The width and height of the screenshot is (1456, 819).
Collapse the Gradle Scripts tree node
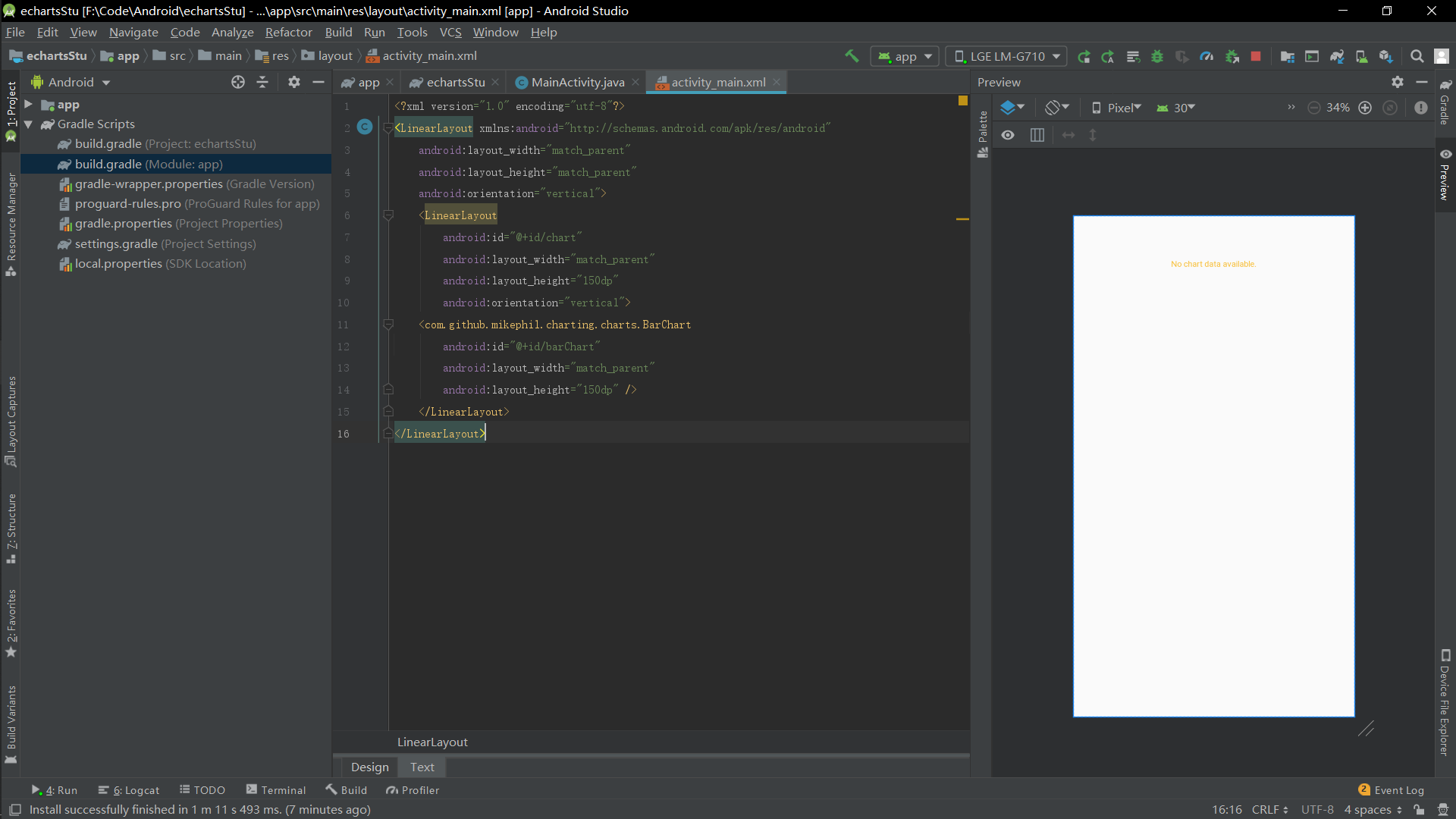28,124
